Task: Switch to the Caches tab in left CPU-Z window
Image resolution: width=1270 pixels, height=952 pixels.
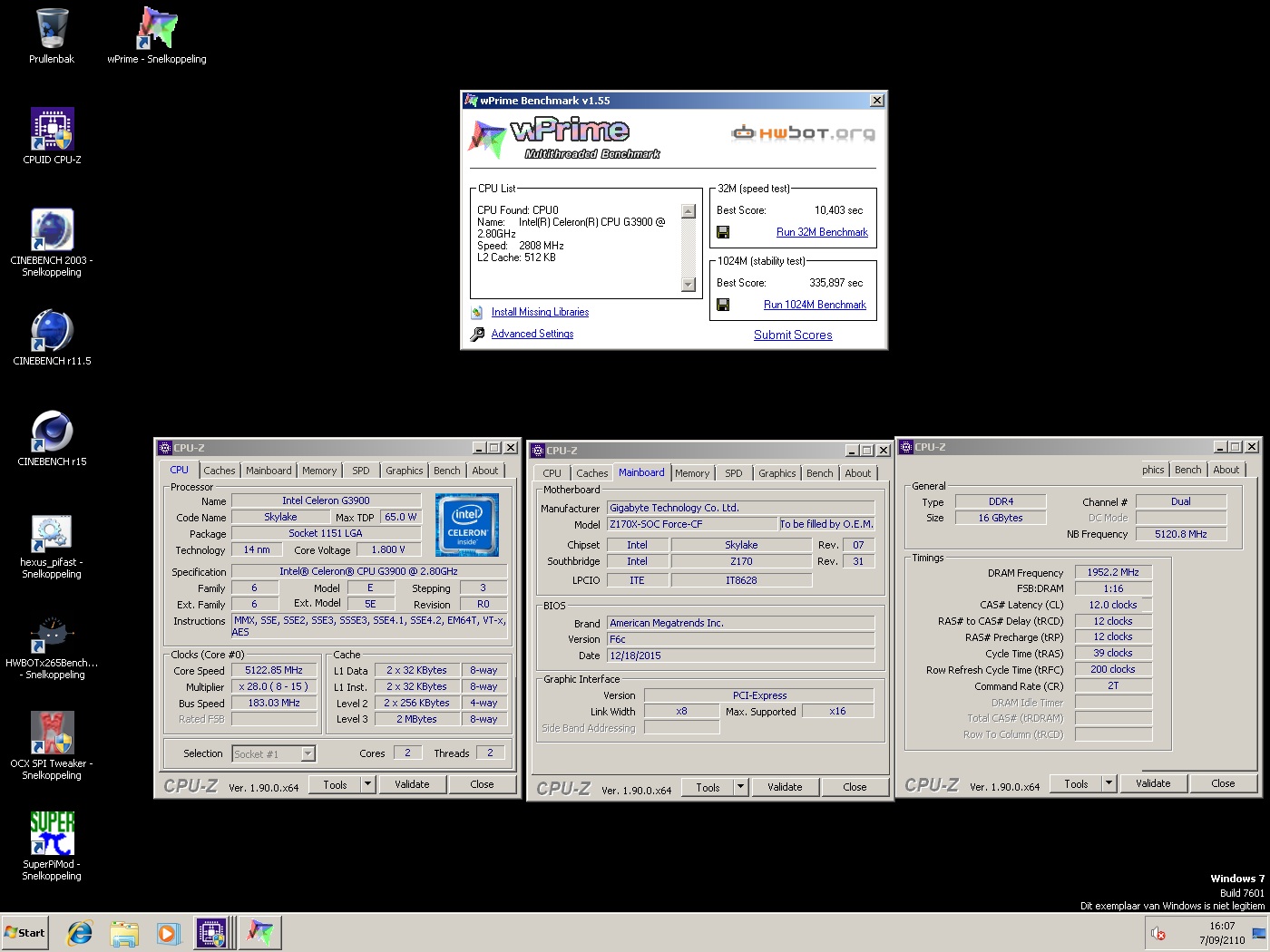Action: tap(219, 471)
